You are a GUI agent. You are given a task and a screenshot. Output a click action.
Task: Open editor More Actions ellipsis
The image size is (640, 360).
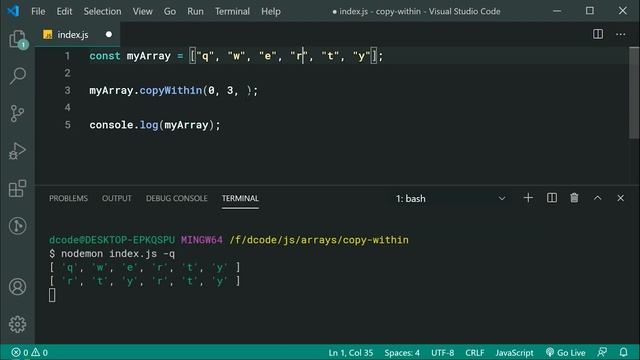(620, 34)
